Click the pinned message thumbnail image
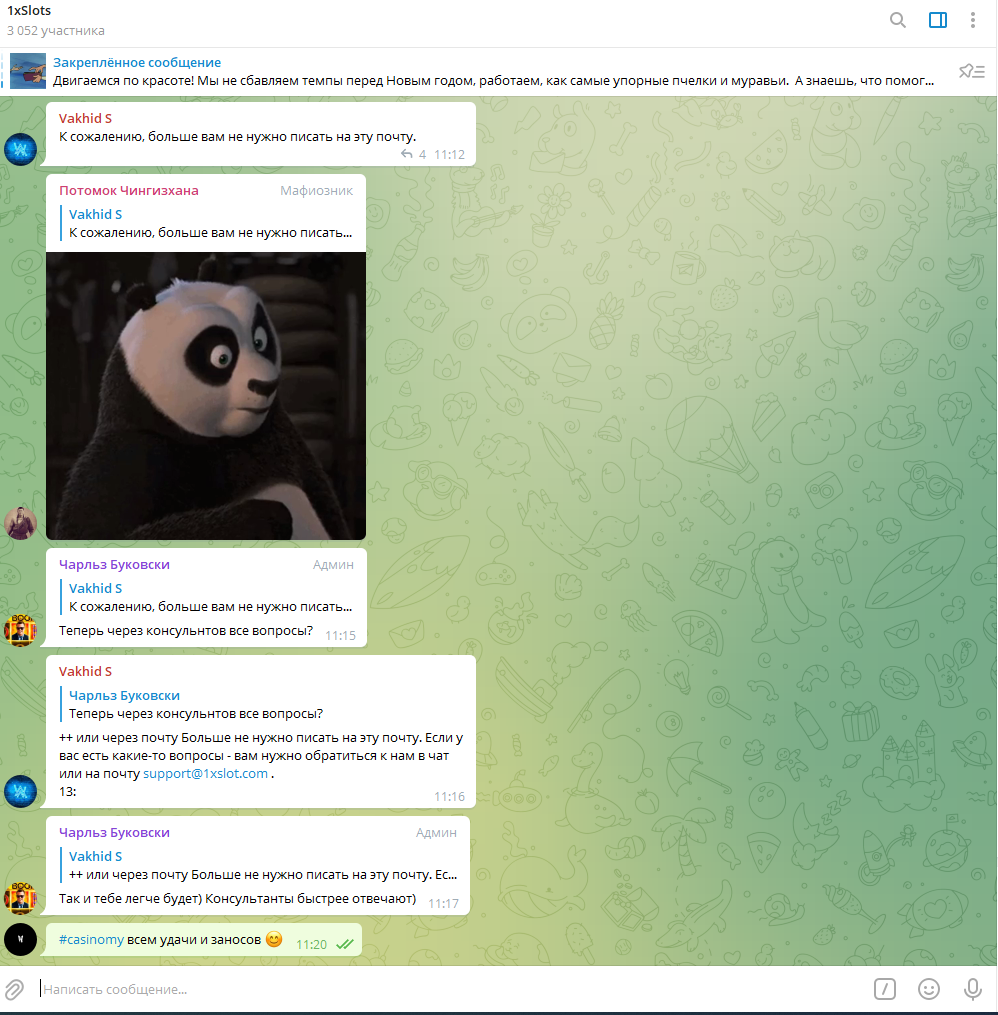Screen dimensions: 998x1015 pyautogui.click(x=28, y=71)
